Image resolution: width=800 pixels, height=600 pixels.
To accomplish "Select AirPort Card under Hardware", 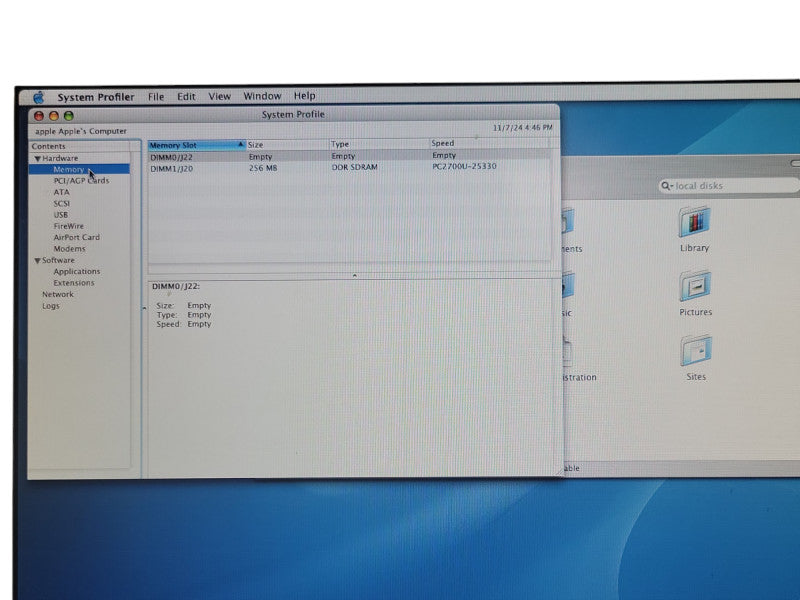I will (77, 237).
